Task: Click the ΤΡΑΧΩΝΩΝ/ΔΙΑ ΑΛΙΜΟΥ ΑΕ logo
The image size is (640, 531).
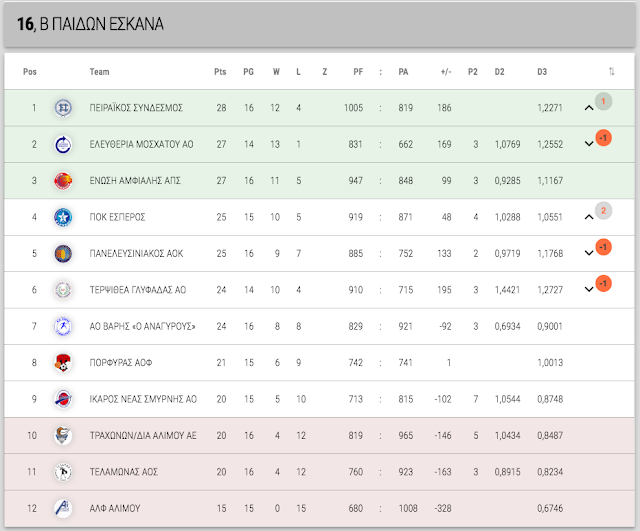Action: [63, 435]
